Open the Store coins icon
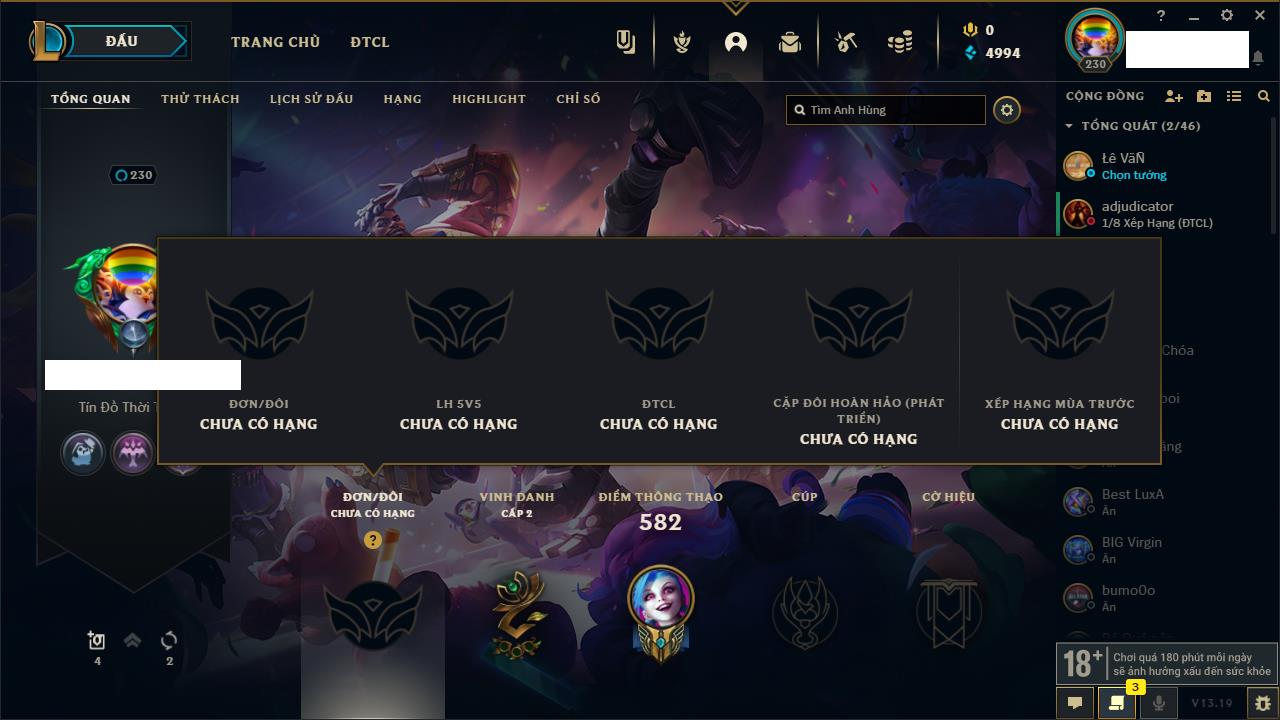This screenshot has width=1280, height=720. [x=900, y=42]
